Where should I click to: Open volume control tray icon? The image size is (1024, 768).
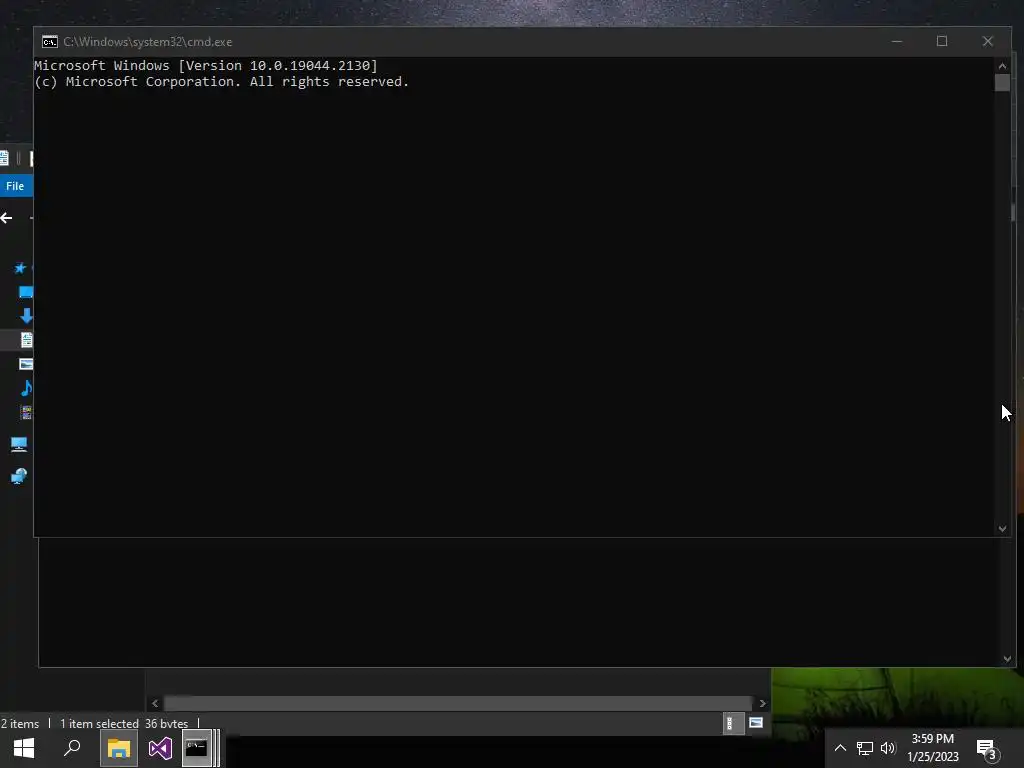coord(888,748)
